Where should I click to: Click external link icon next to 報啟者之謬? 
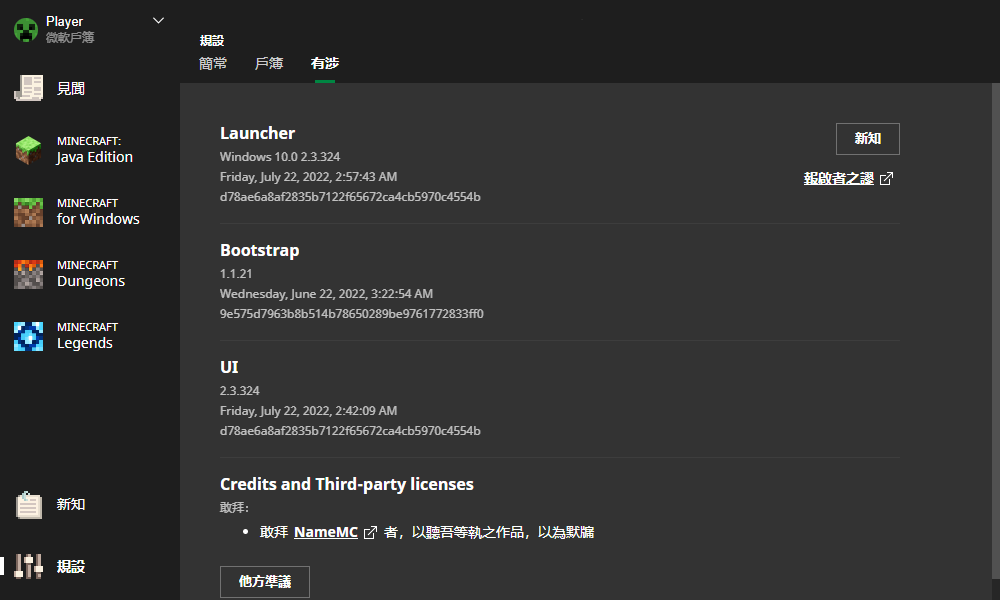coord(886,179)
